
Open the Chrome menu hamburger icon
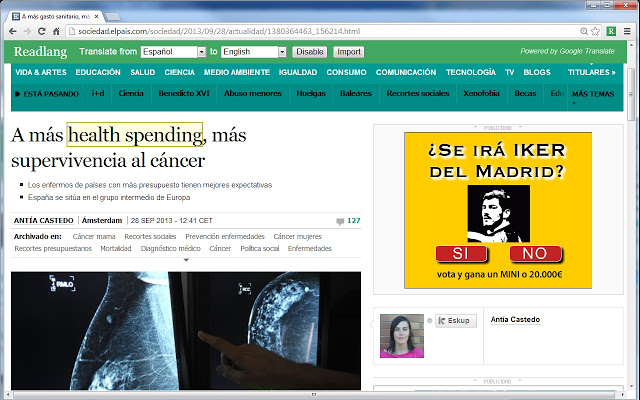[627, 31]
